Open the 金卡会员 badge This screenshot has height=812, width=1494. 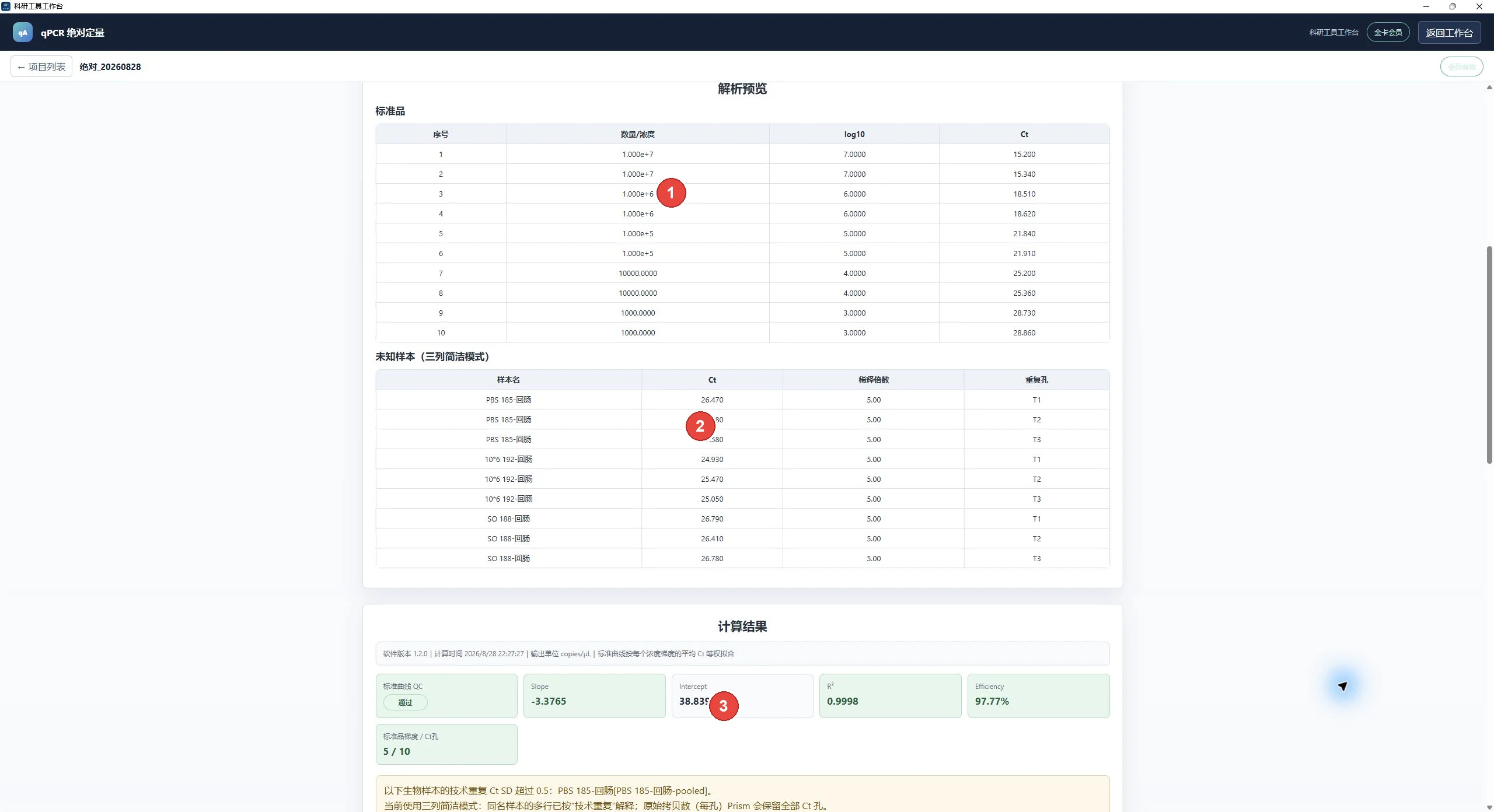coord(1388,33)
